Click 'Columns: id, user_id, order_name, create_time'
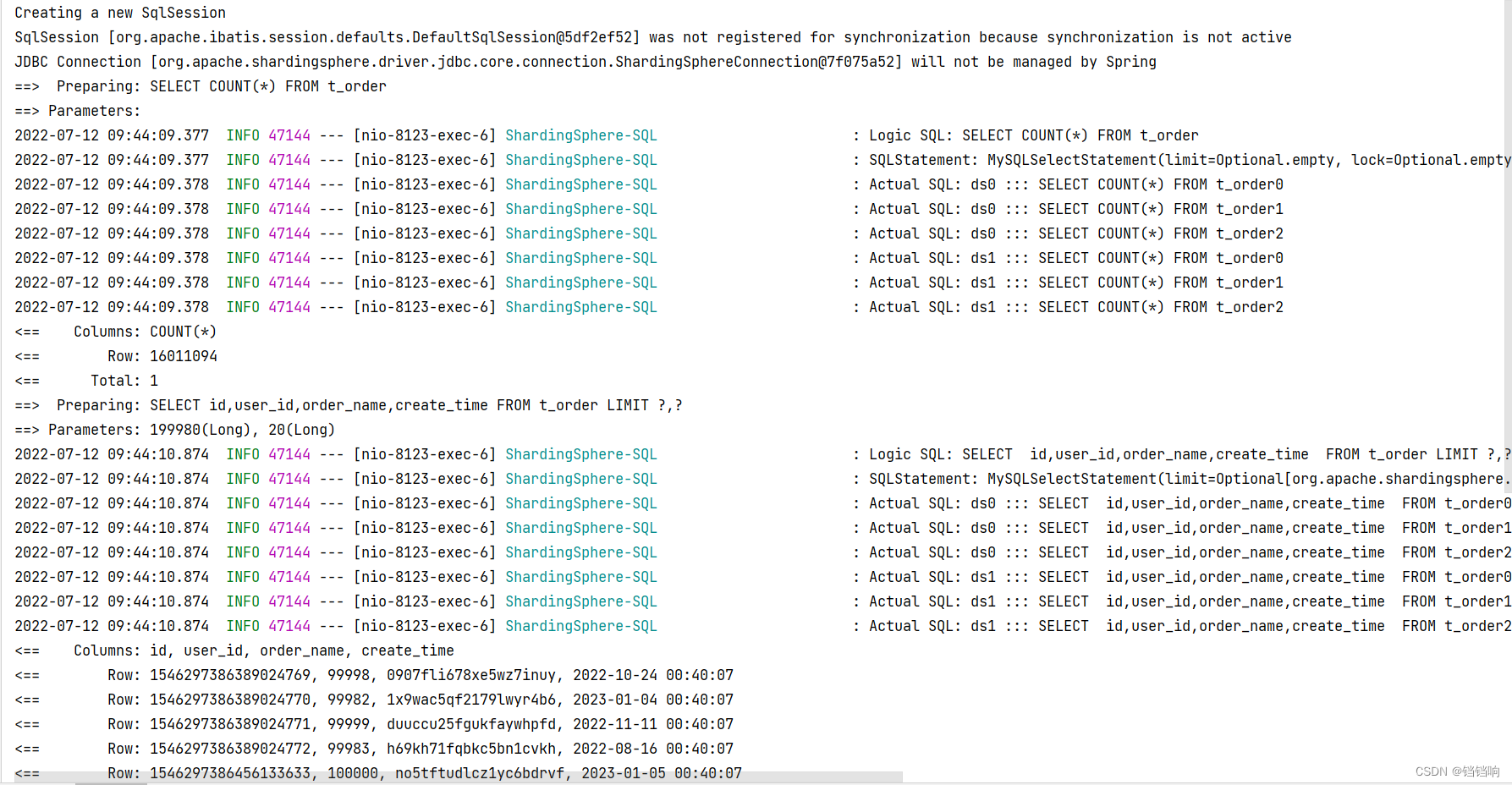The height and width of the screenshot is (785, 1512). click(x=234, y=651)
